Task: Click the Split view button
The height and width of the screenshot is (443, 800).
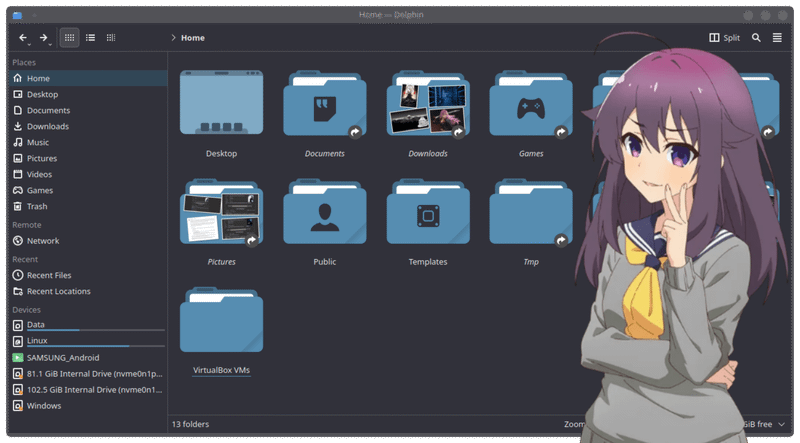Action: pyautogui.click(x=725, y=38)
